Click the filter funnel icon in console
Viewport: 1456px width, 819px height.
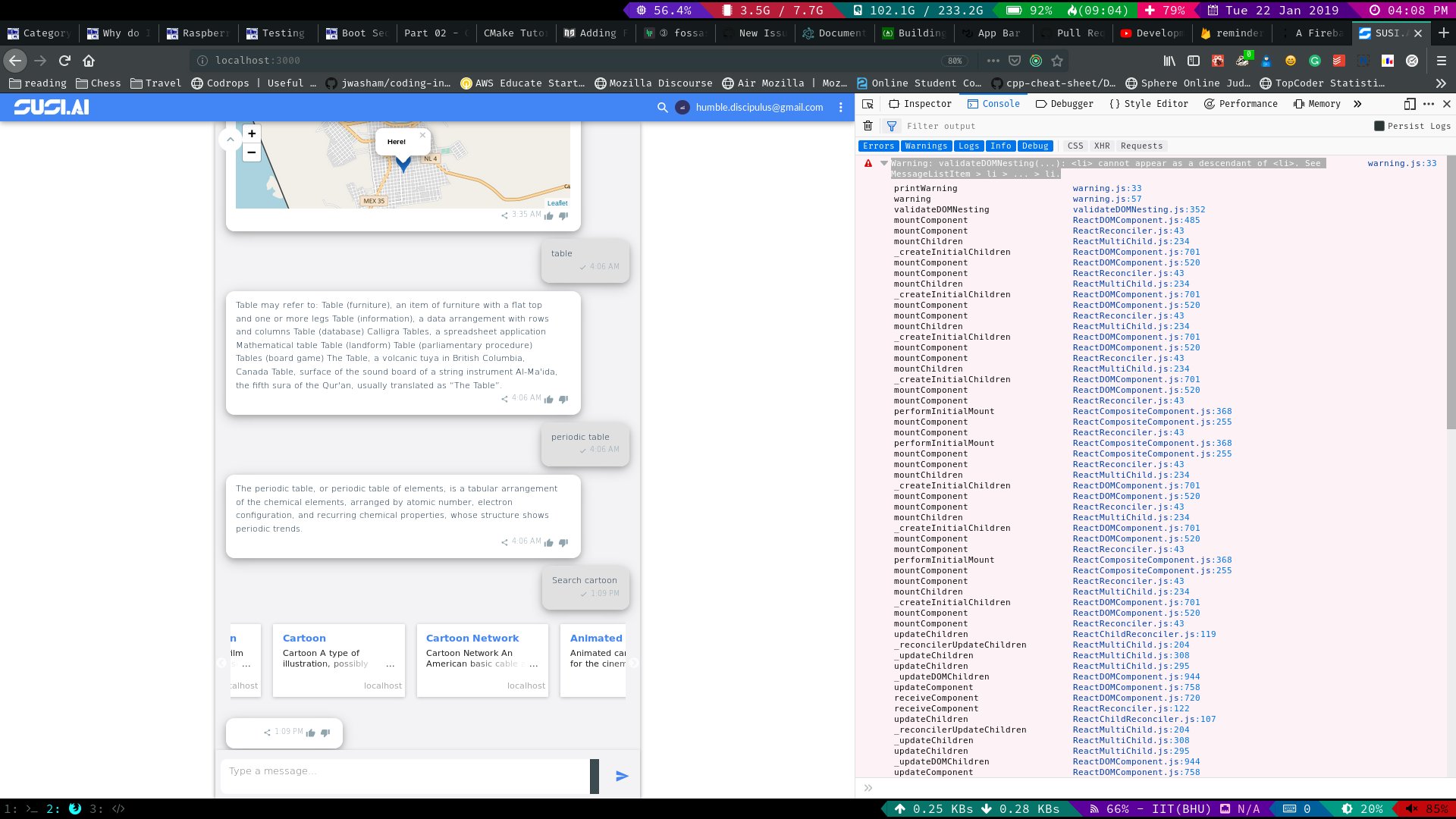(892, 126)
